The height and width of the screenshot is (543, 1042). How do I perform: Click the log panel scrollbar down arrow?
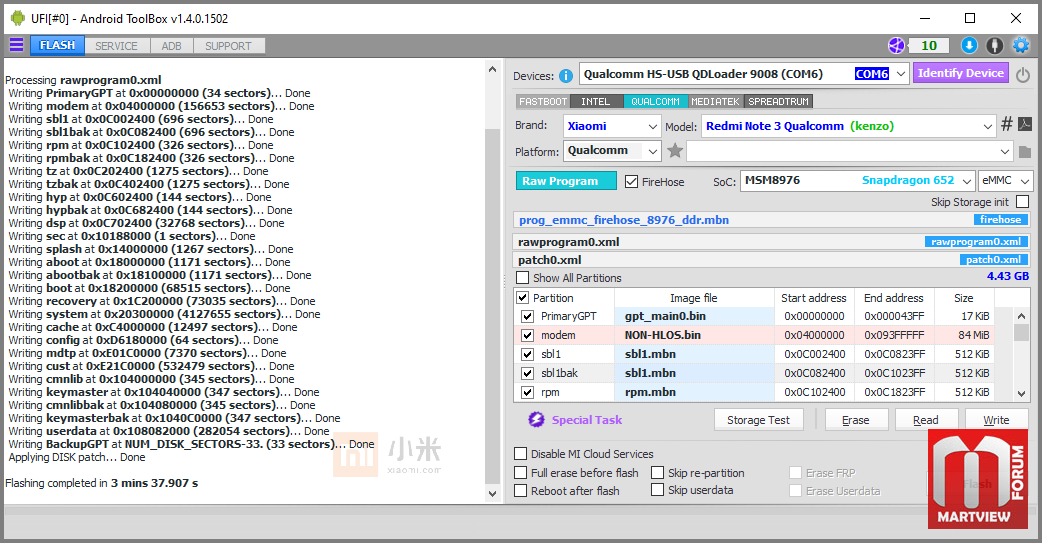point(492,494)
